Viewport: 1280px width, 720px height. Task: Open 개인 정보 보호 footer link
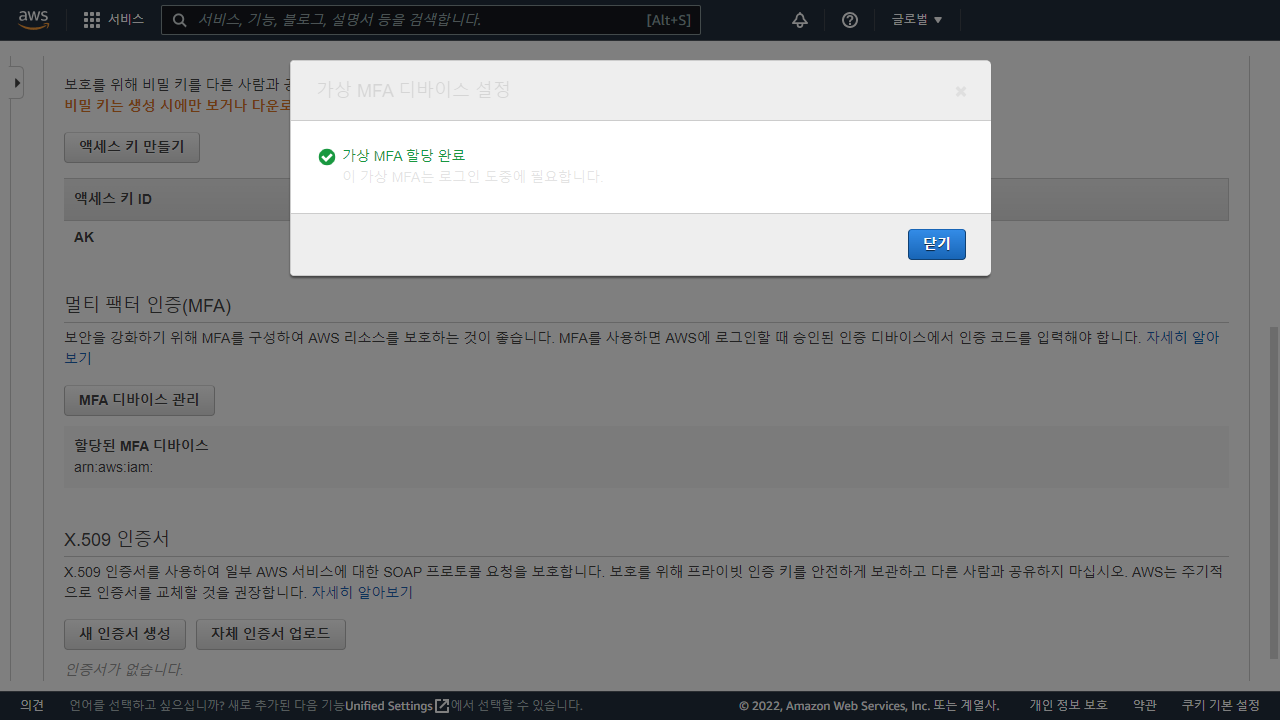[x=1069, y=706]
